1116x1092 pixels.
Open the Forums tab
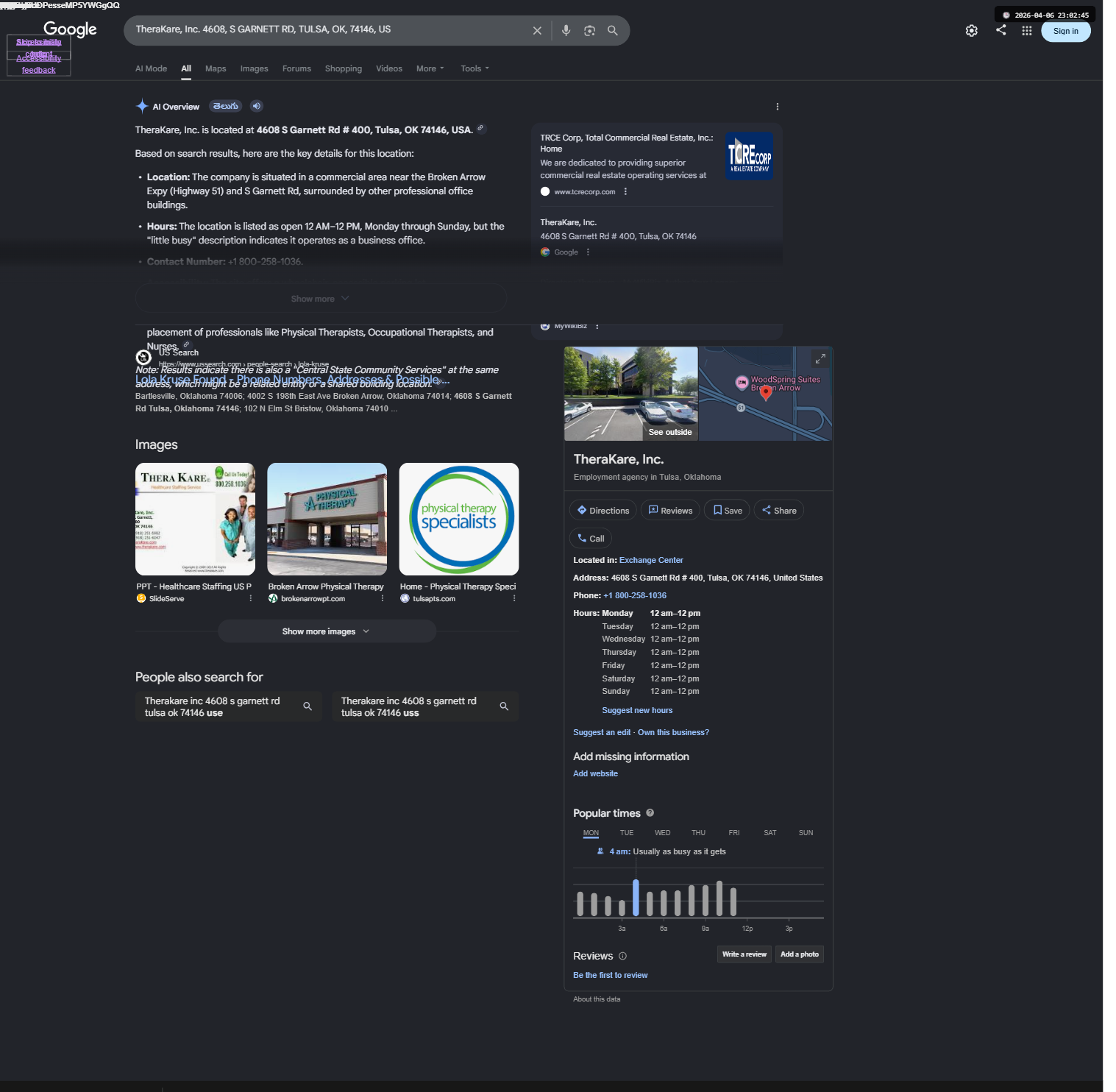click(296, 68)
